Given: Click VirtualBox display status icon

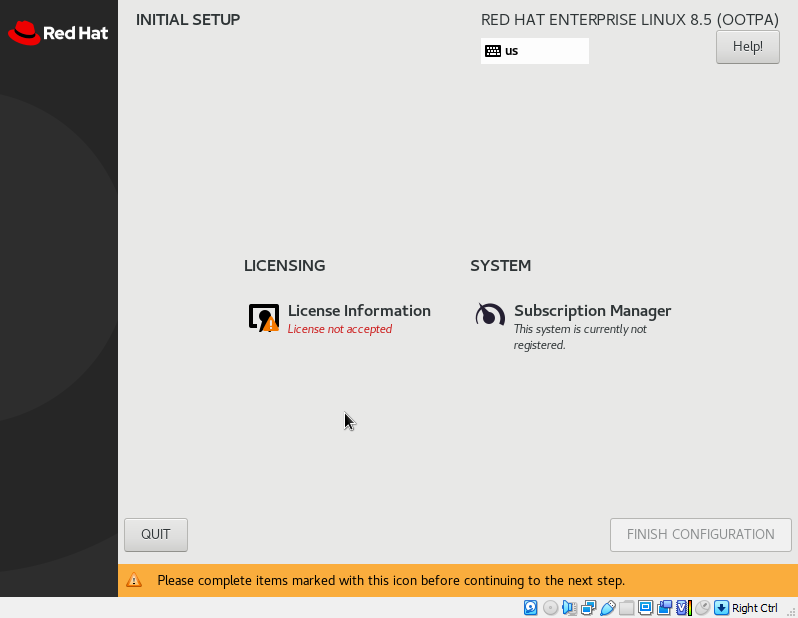Looking at the screenshot, I should pos(645,608).
